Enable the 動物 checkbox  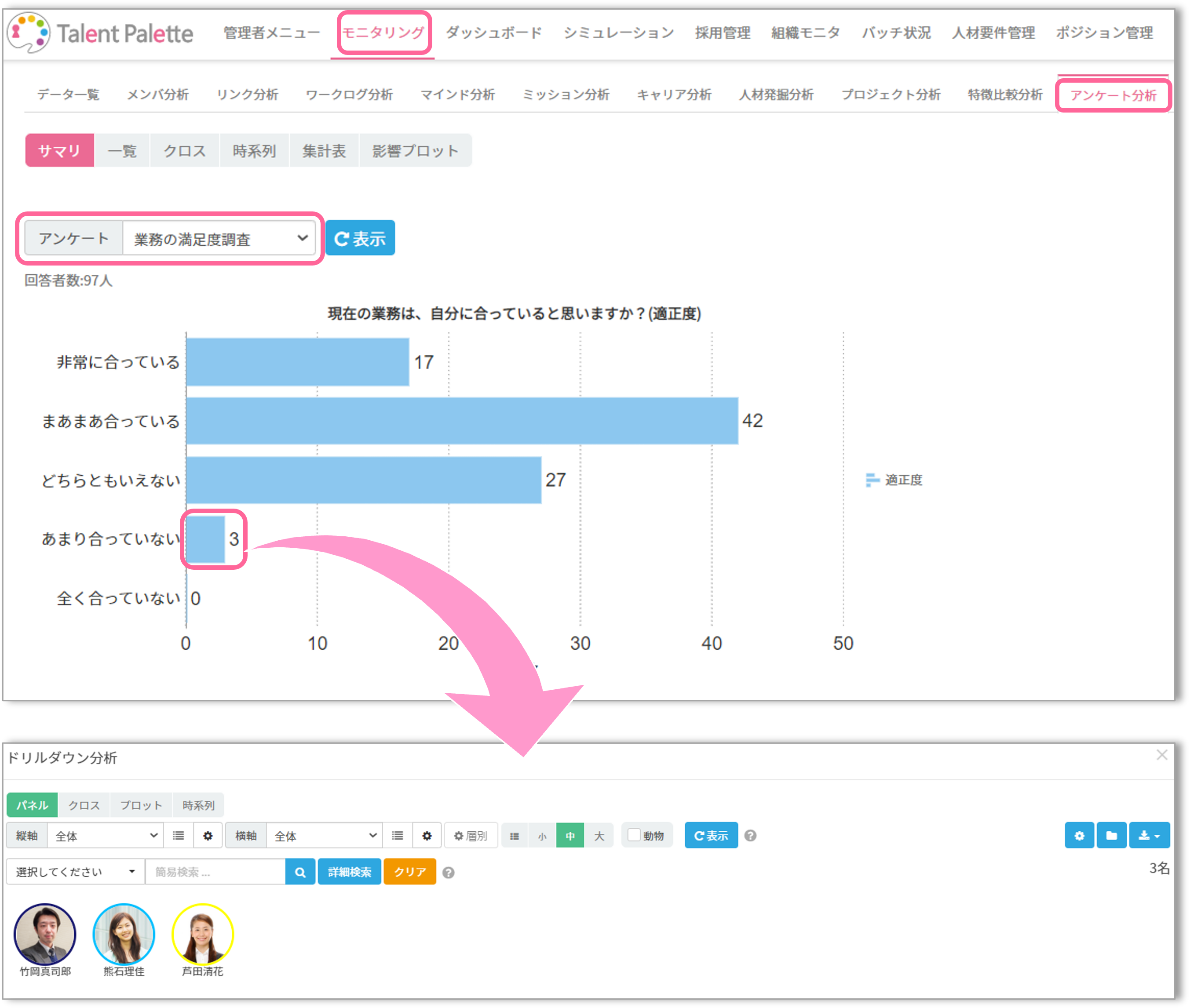[634, 835]
